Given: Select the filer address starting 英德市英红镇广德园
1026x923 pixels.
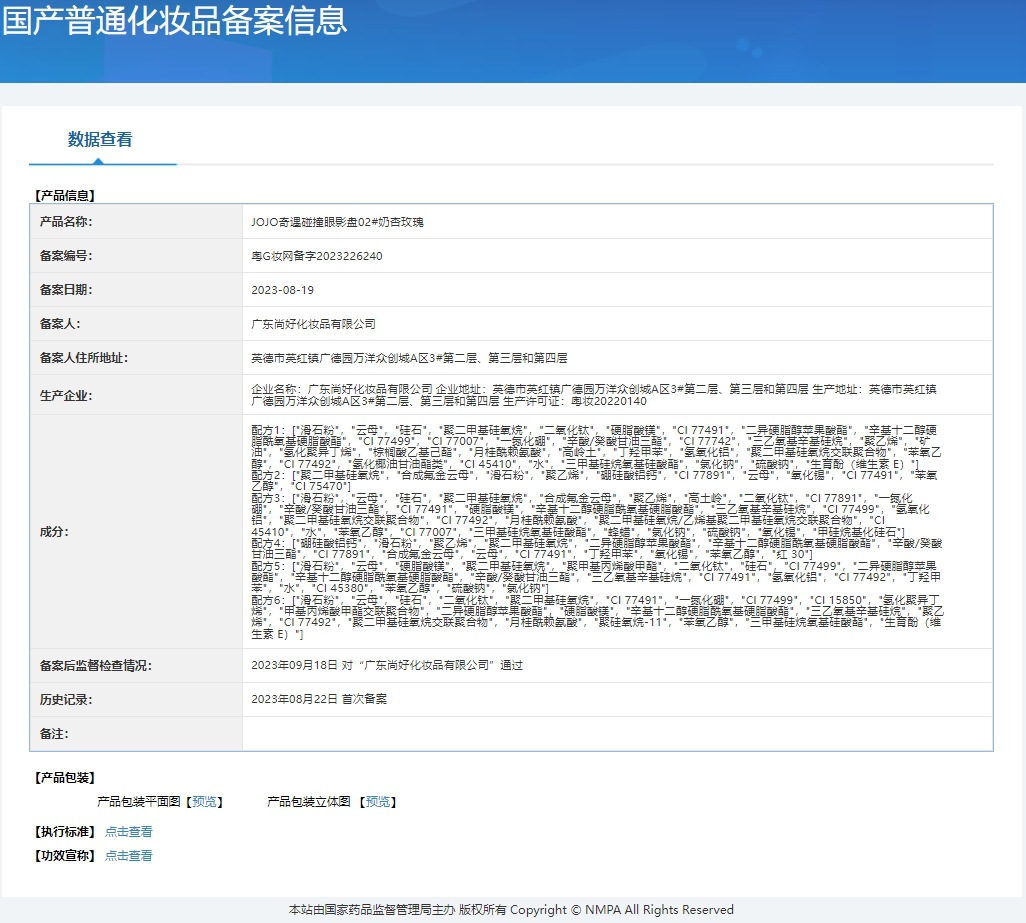Looking at the screenshot, I should pos(409,358).
